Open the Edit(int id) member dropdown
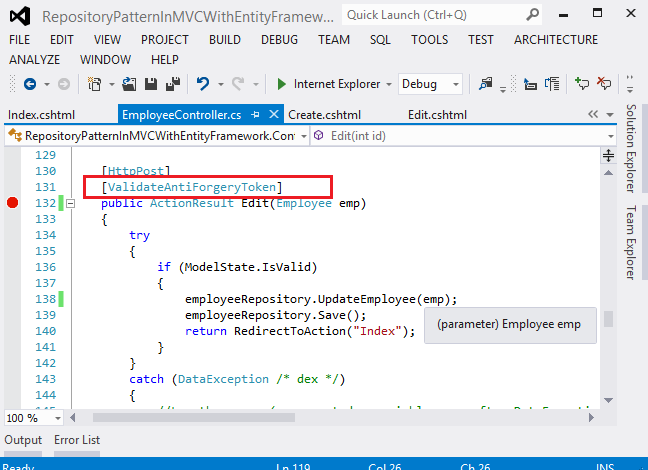The height and width of the screenshot is (470, 648). (x=611, y=136)
